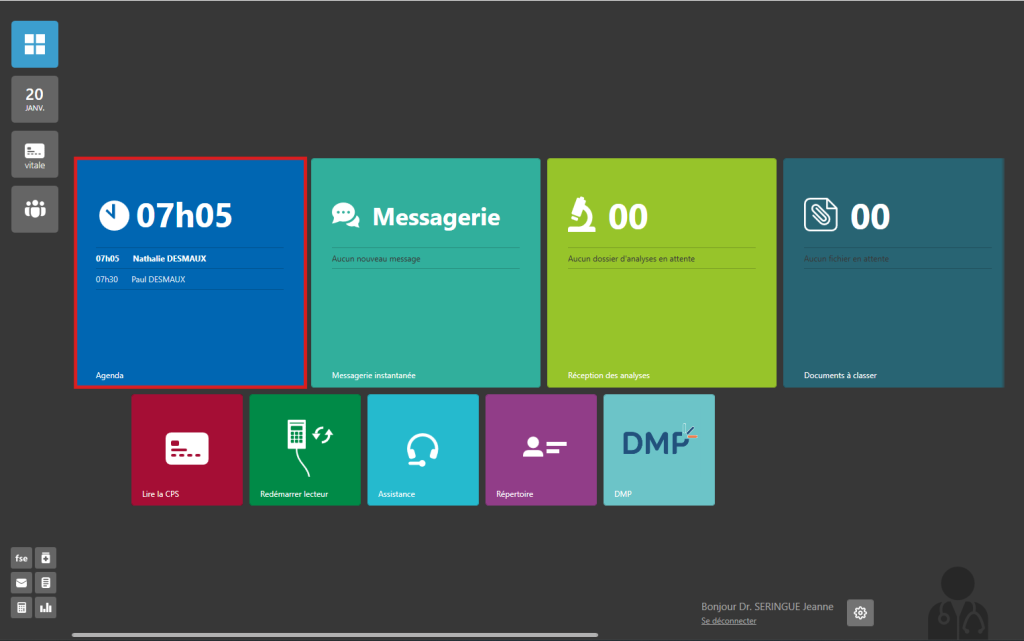The height and width of the screenshot is (641, 1024).
Task: Open the prescription medicine bottle icon
Action: point(45,558)
